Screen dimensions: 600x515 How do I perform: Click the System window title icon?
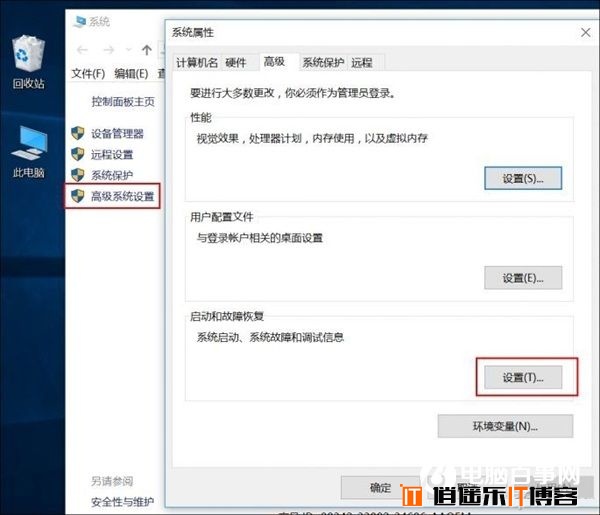coord(80,21)
